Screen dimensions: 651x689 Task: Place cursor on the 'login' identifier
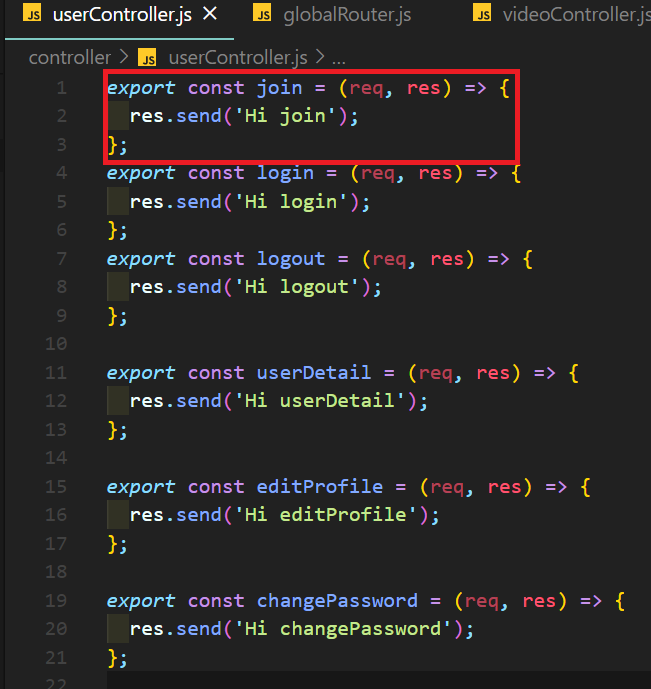285,173
